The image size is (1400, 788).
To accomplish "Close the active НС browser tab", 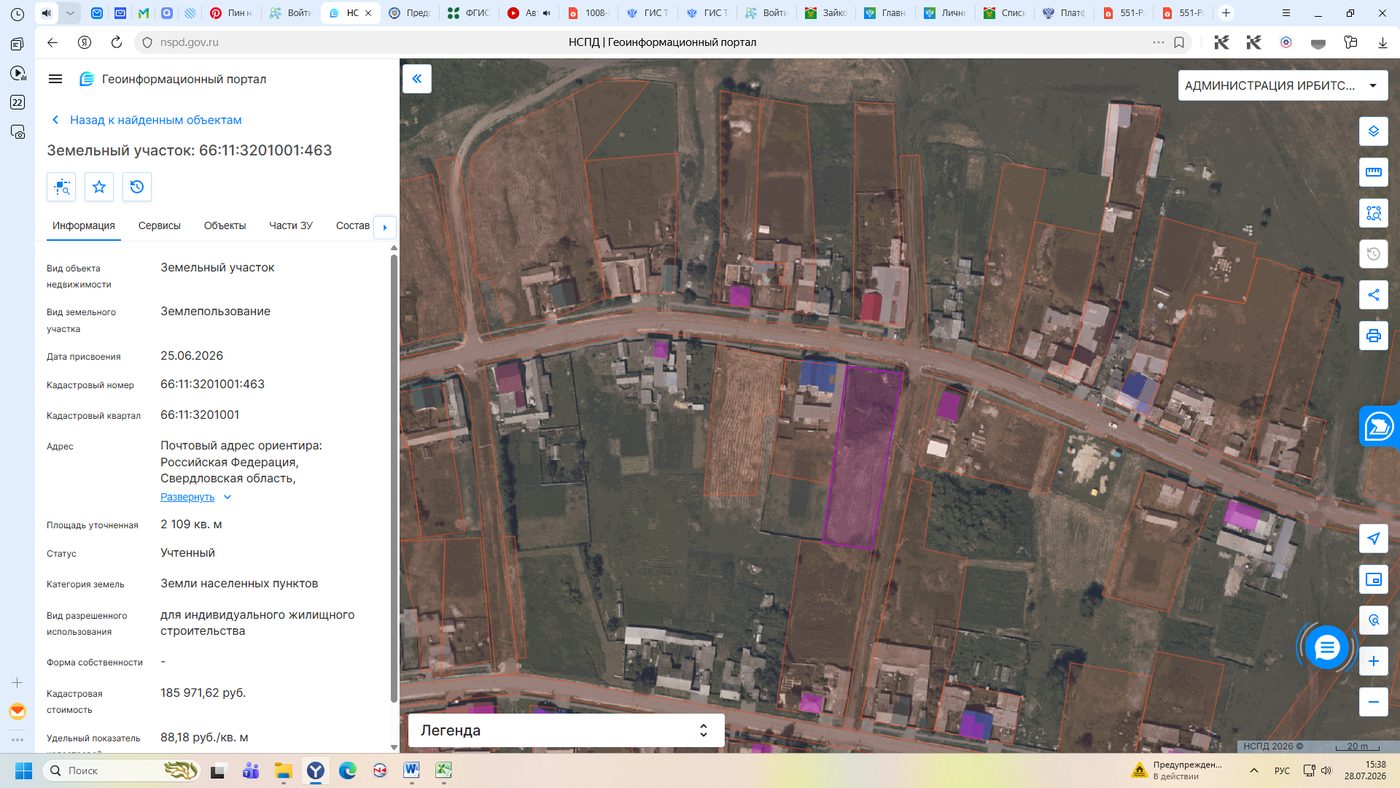I will pyautogui.click(x=369, y=13).
